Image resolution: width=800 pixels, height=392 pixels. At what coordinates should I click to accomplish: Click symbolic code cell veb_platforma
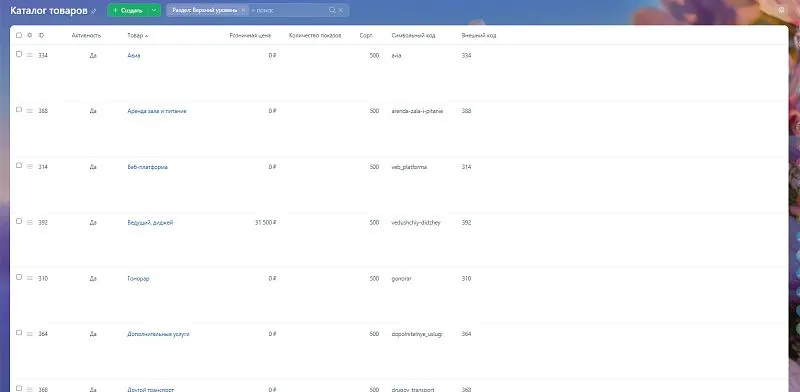coord(409,167)
